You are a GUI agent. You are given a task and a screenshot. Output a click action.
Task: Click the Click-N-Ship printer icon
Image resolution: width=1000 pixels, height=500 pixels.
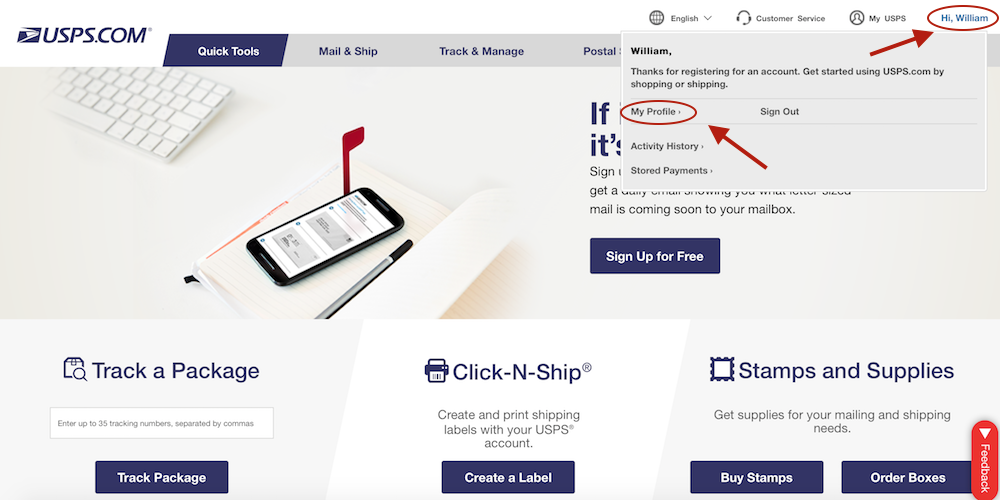pos(436,371)
